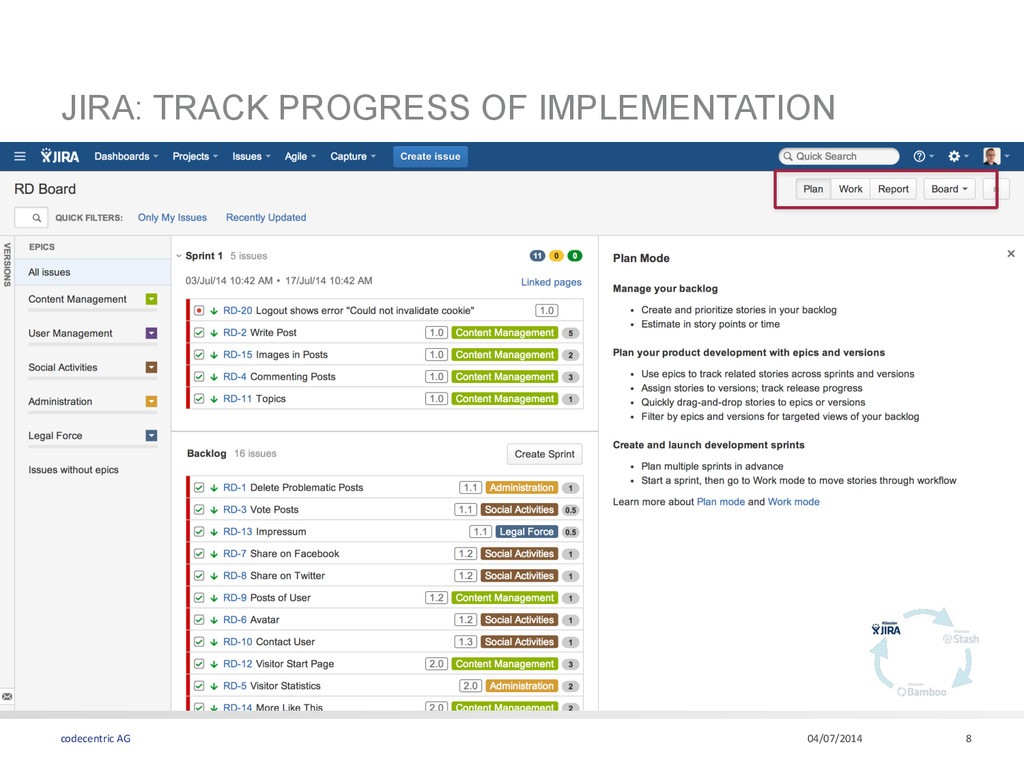Click the Legal Force epic label on RD-13

click(x=526, y=532)
